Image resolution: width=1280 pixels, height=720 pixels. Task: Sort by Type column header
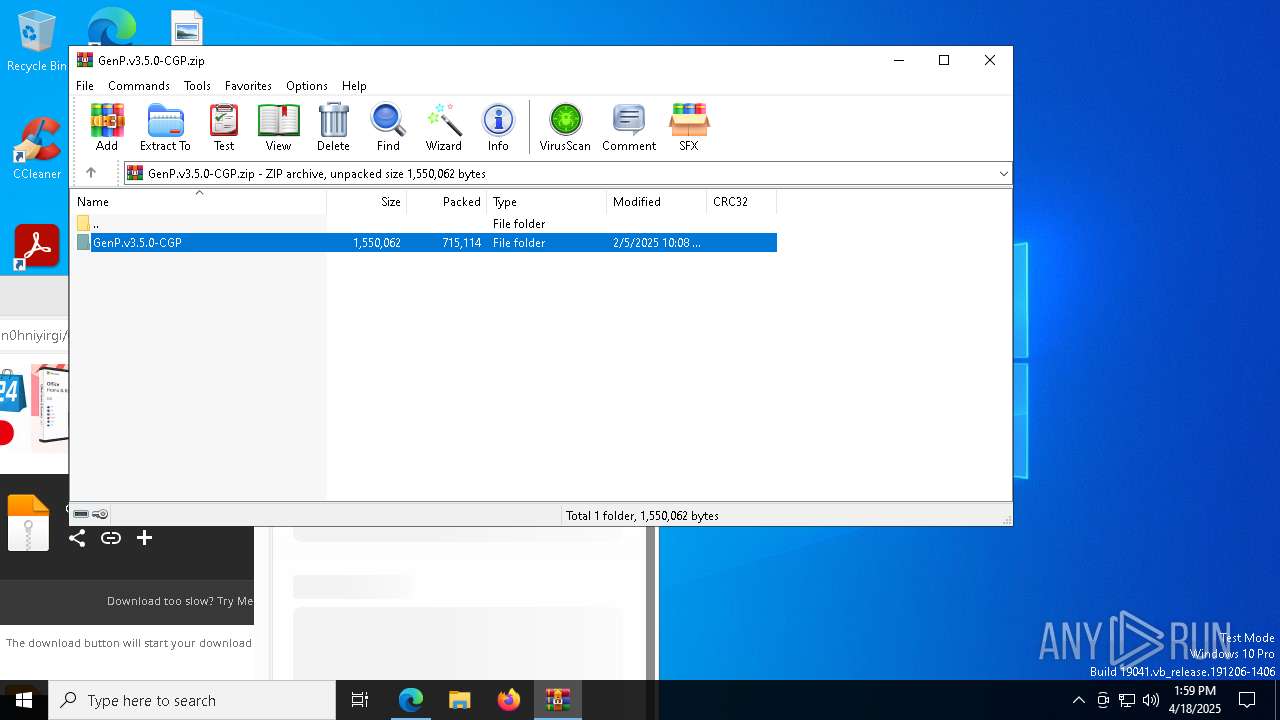(x=547, y=202)
